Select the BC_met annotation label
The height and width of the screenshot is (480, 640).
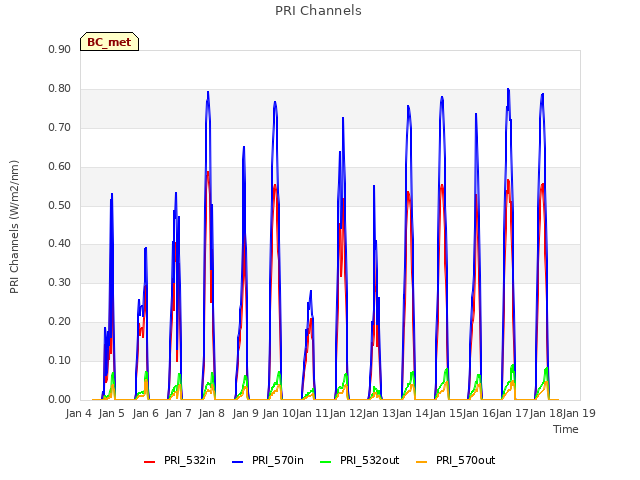click(x=109, y=42)
